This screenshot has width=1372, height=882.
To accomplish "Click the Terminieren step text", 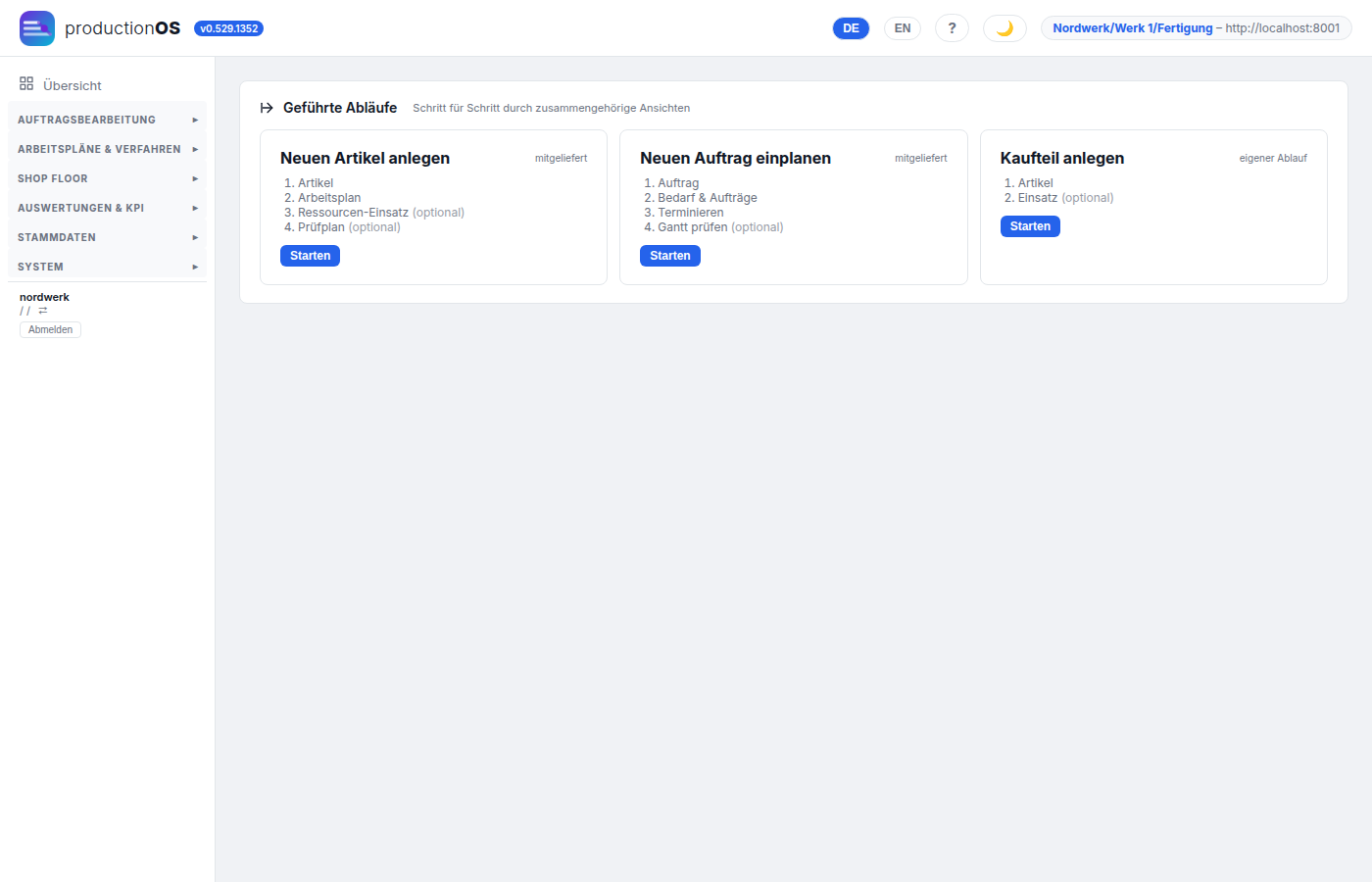I will click(x=691, y=213).
